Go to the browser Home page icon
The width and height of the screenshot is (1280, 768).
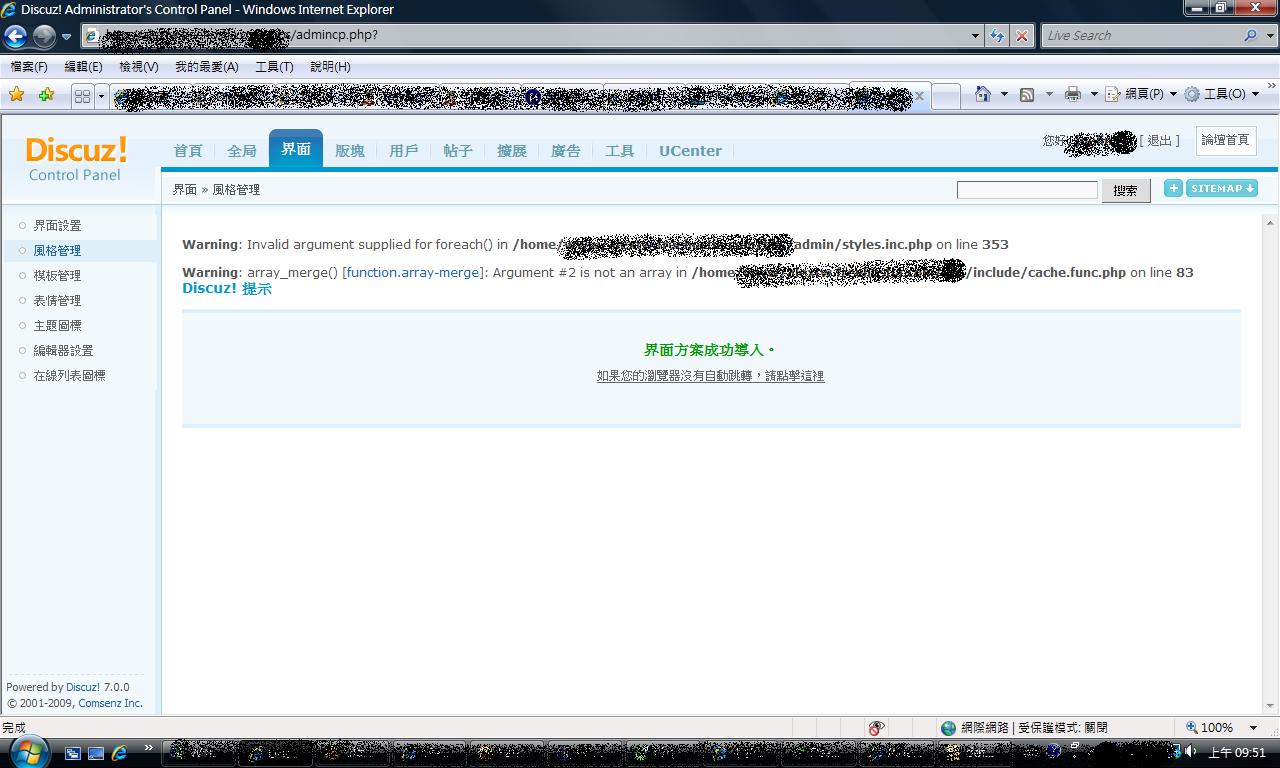click(x=983, y=94)
